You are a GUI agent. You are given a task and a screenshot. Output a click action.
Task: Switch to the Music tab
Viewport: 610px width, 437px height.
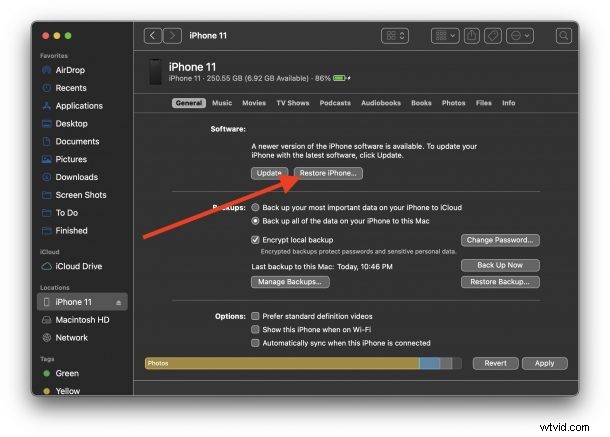pos(222,103)
